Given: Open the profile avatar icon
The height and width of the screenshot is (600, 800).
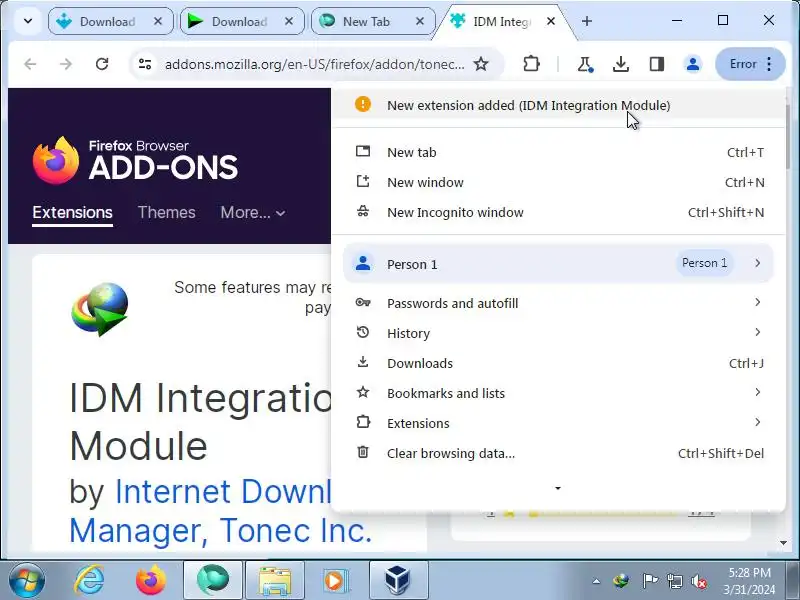Looking at the screenshot, I should point(692,64).
